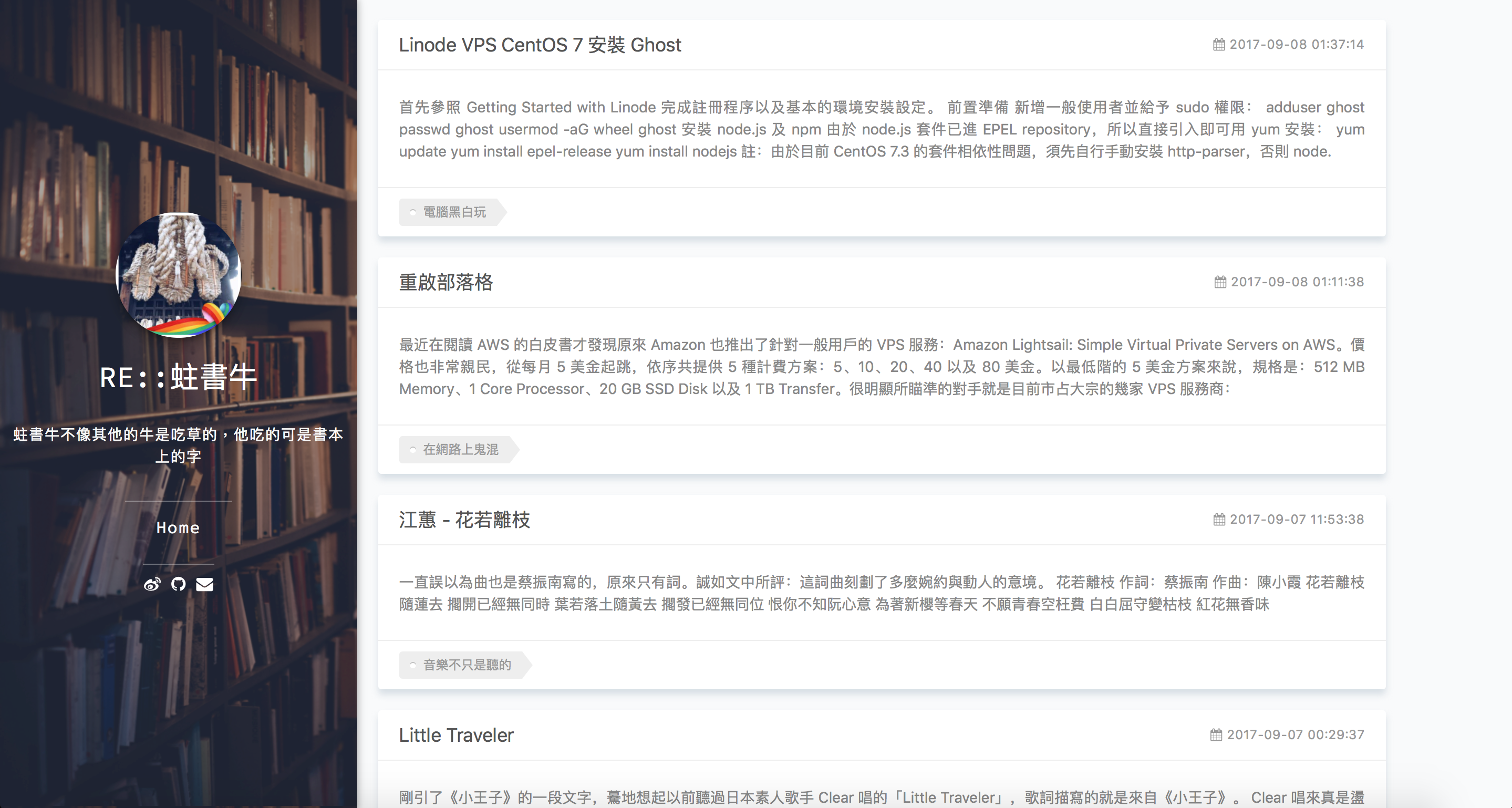Click the email envelope icon
Screen dimensions: 1512x808
204,584
